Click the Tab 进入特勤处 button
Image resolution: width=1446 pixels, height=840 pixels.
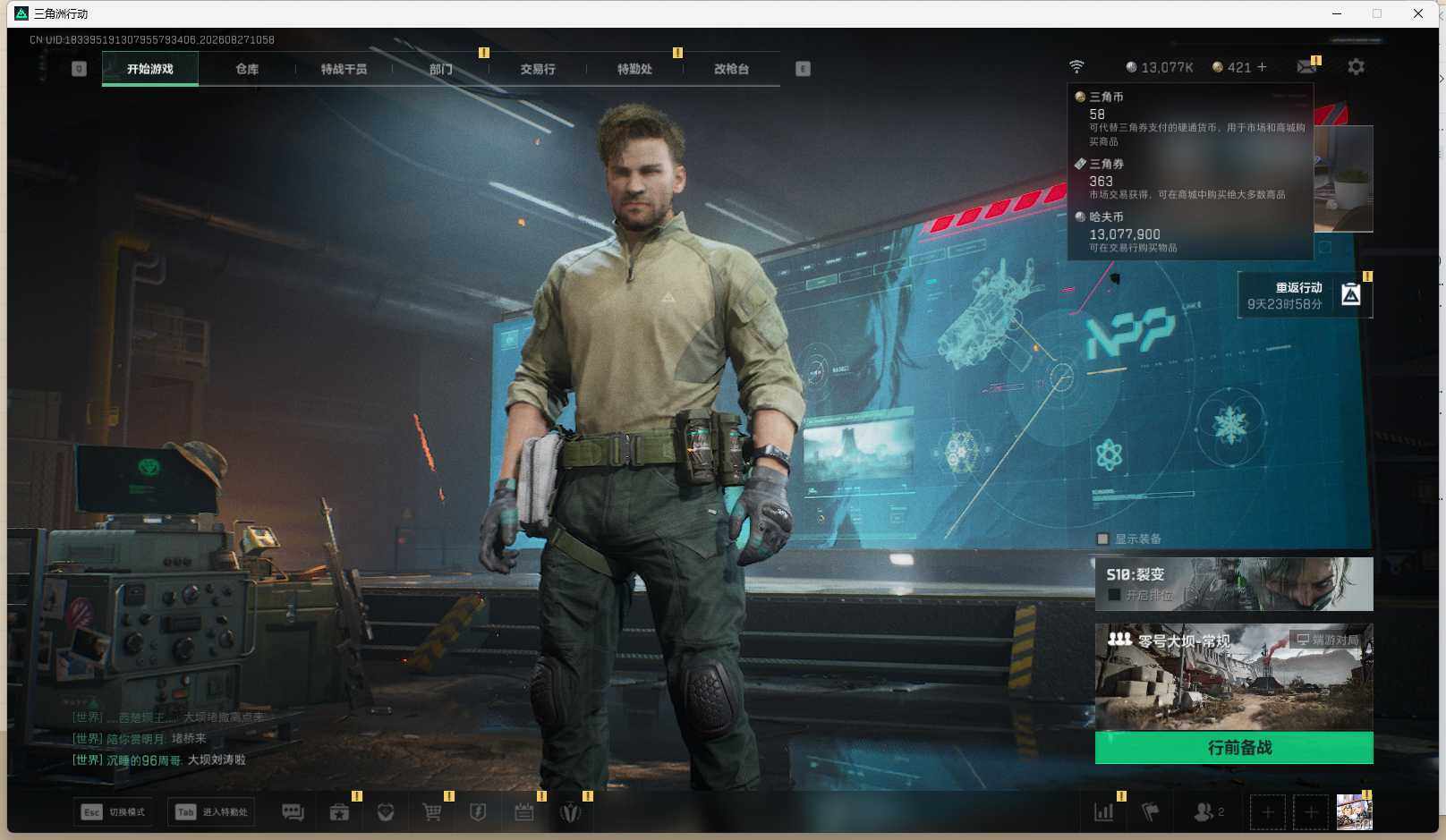212,812
